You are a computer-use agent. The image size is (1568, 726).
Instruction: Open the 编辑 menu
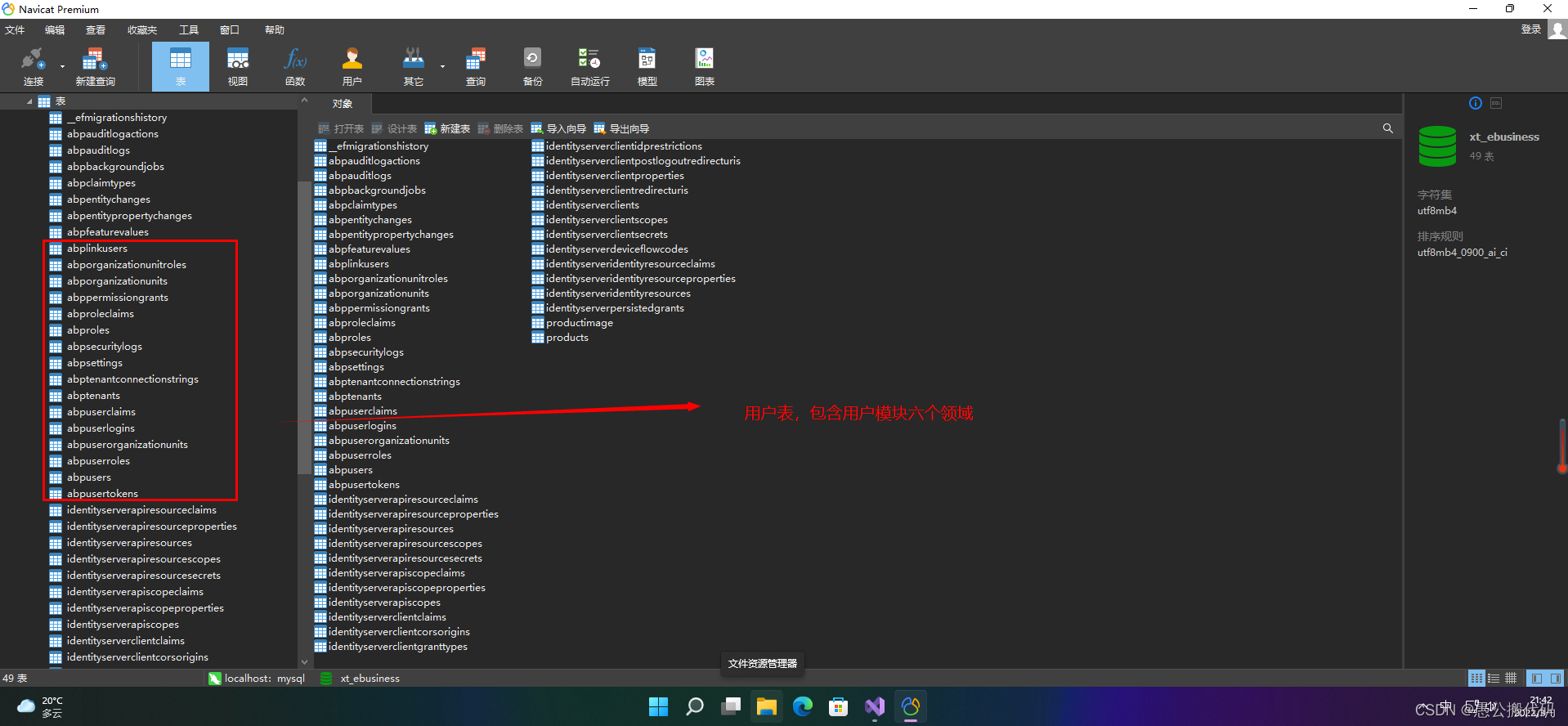tap(55, 29)
